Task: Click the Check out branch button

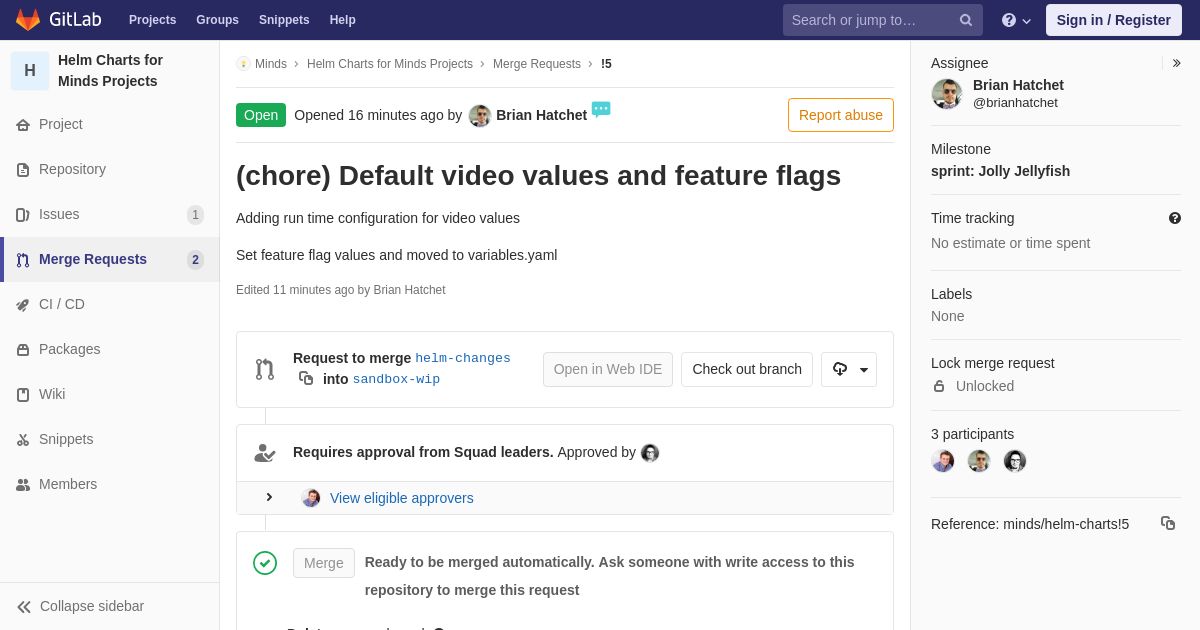Action: point(747,369)
